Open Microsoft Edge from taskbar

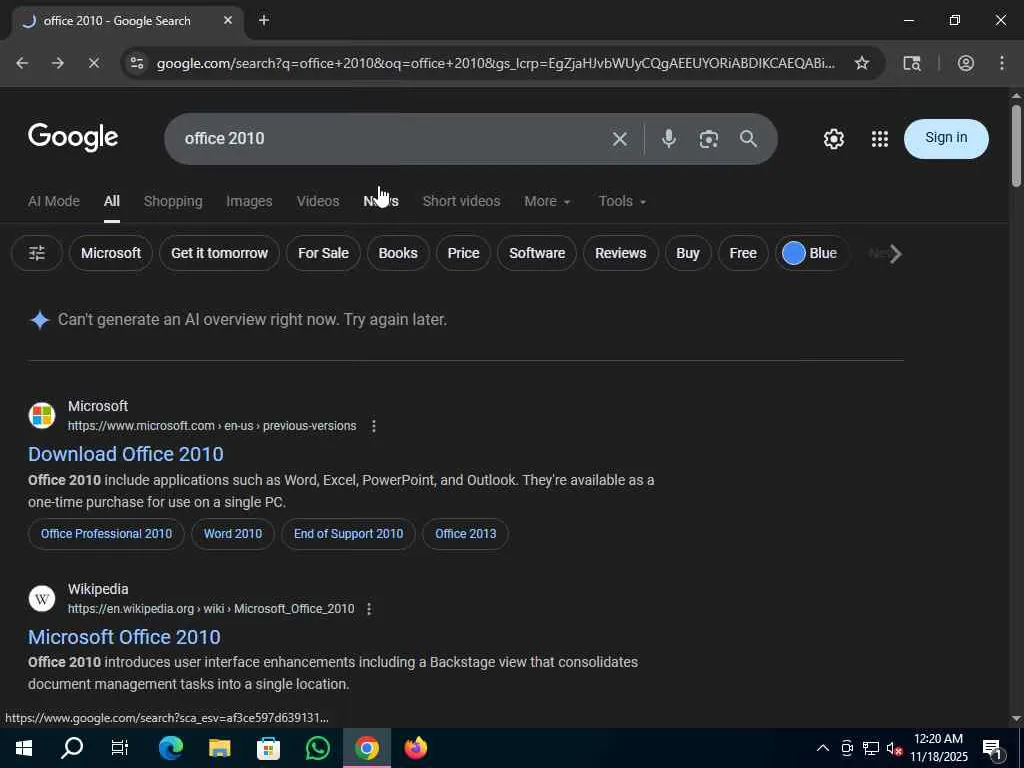[170, 748]
